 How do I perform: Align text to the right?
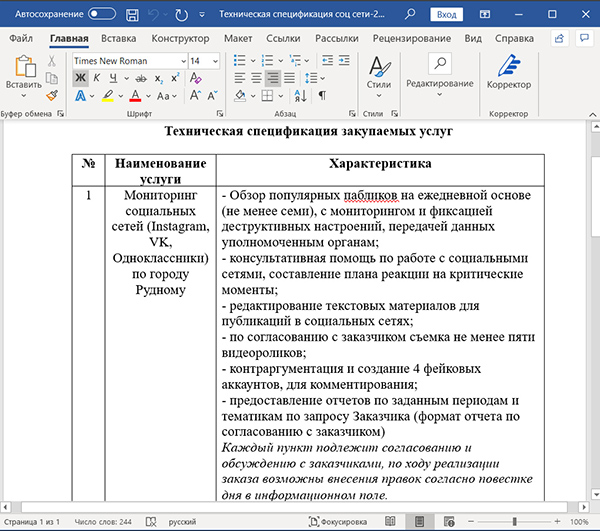pyautogui.click(x=272, y=78)
